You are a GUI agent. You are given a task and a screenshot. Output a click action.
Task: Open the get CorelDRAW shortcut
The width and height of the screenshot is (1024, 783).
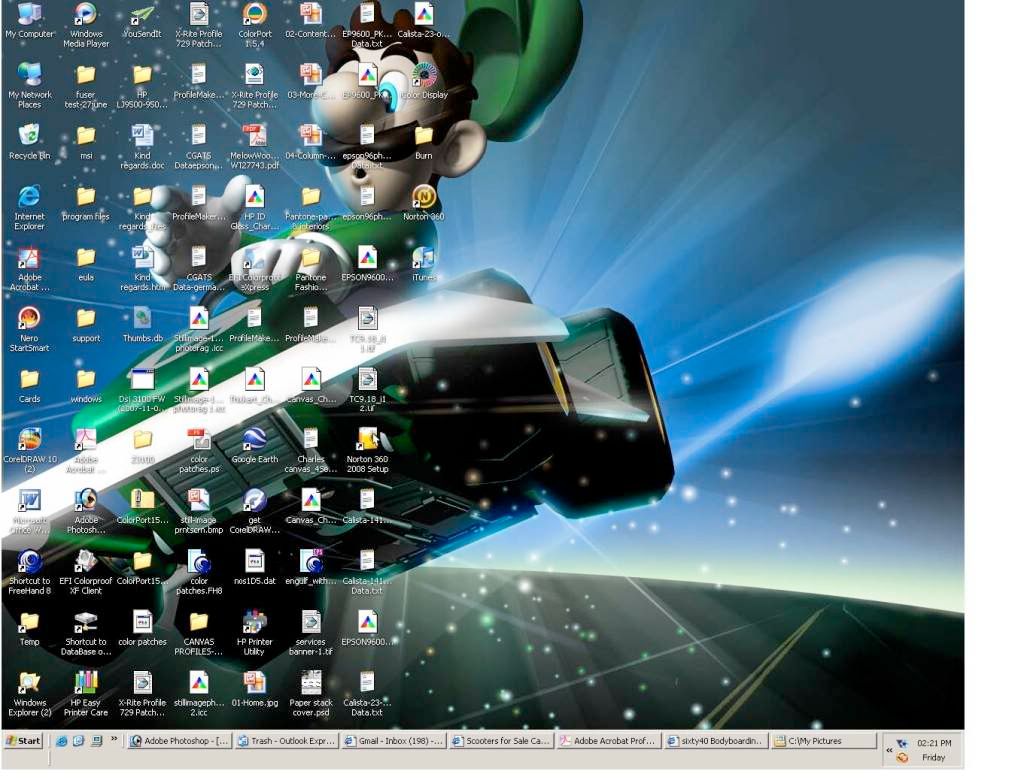point(255,511)
